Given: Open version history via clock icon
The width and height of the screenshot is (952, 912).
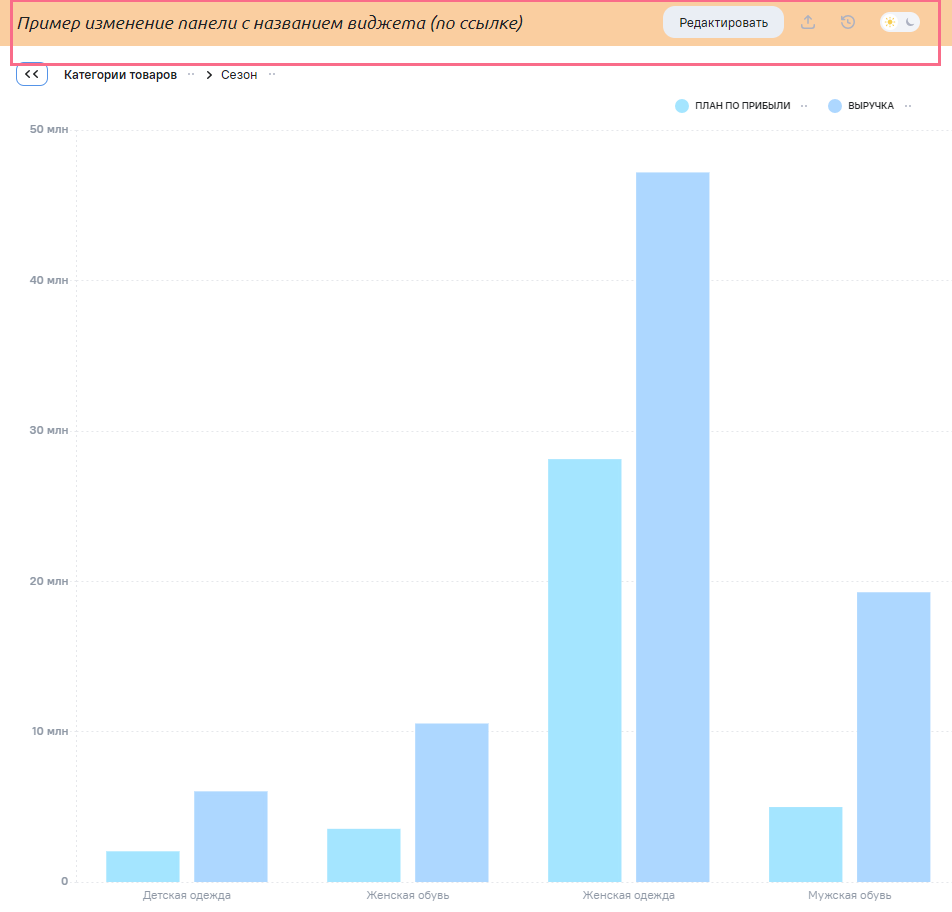Looking at the screenshot, I should pyautogui.click(x=848, y=22).
